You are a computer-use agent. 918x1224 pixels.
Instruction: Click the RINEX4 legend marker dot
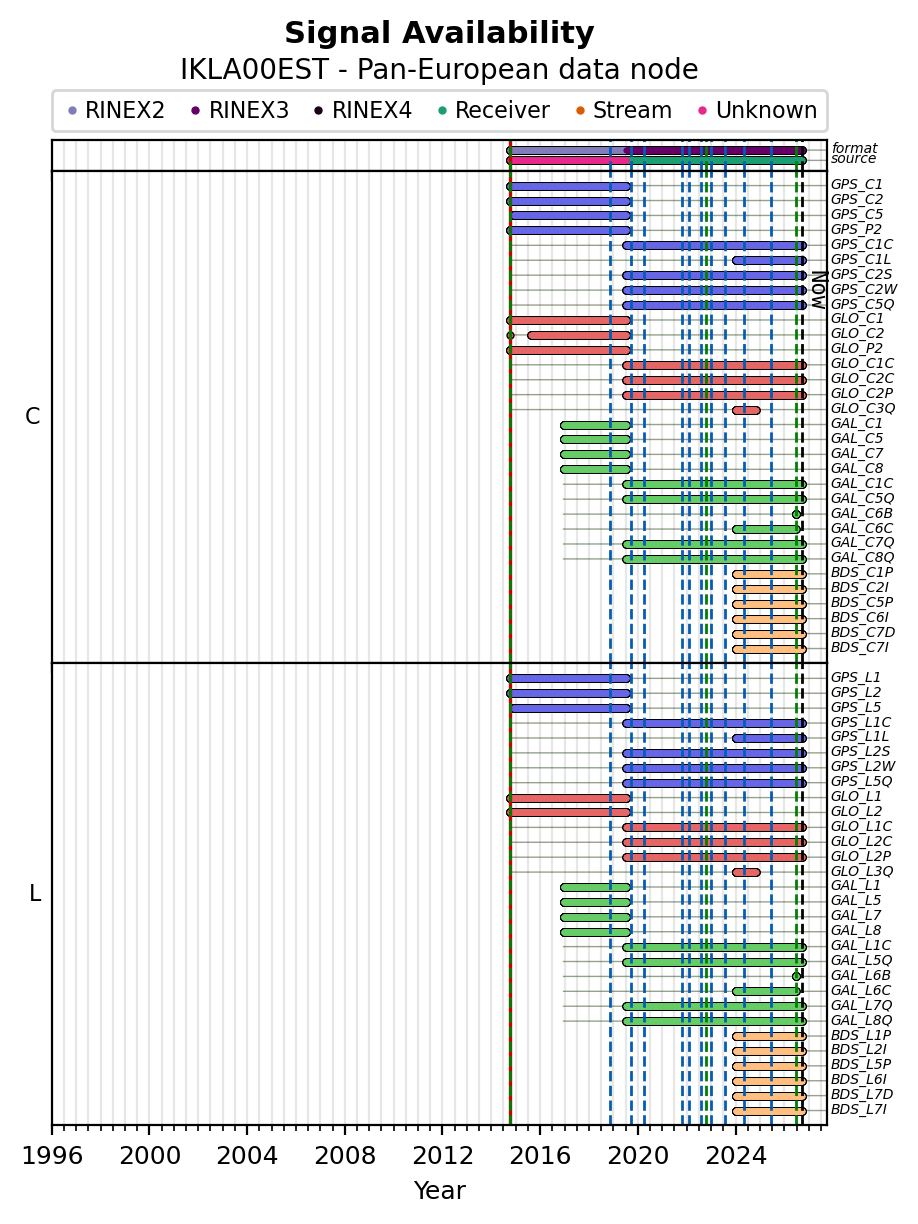(x=319, y=111)
